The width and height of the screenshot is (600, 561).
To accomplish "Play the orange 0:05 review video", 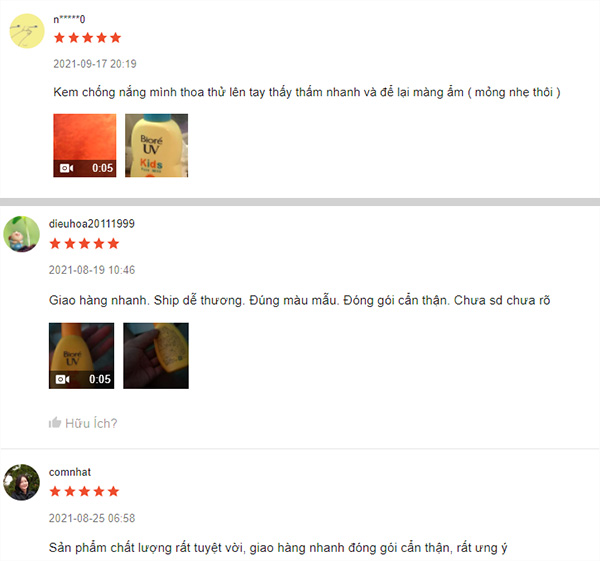I will 85,145.
